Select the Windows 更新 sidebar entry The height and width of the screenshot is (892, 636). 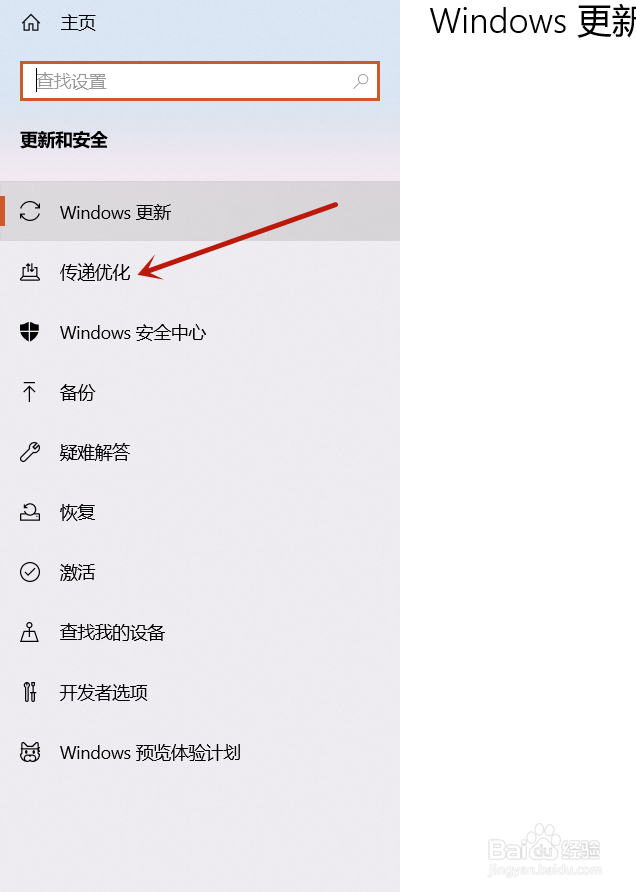(200, 212)
